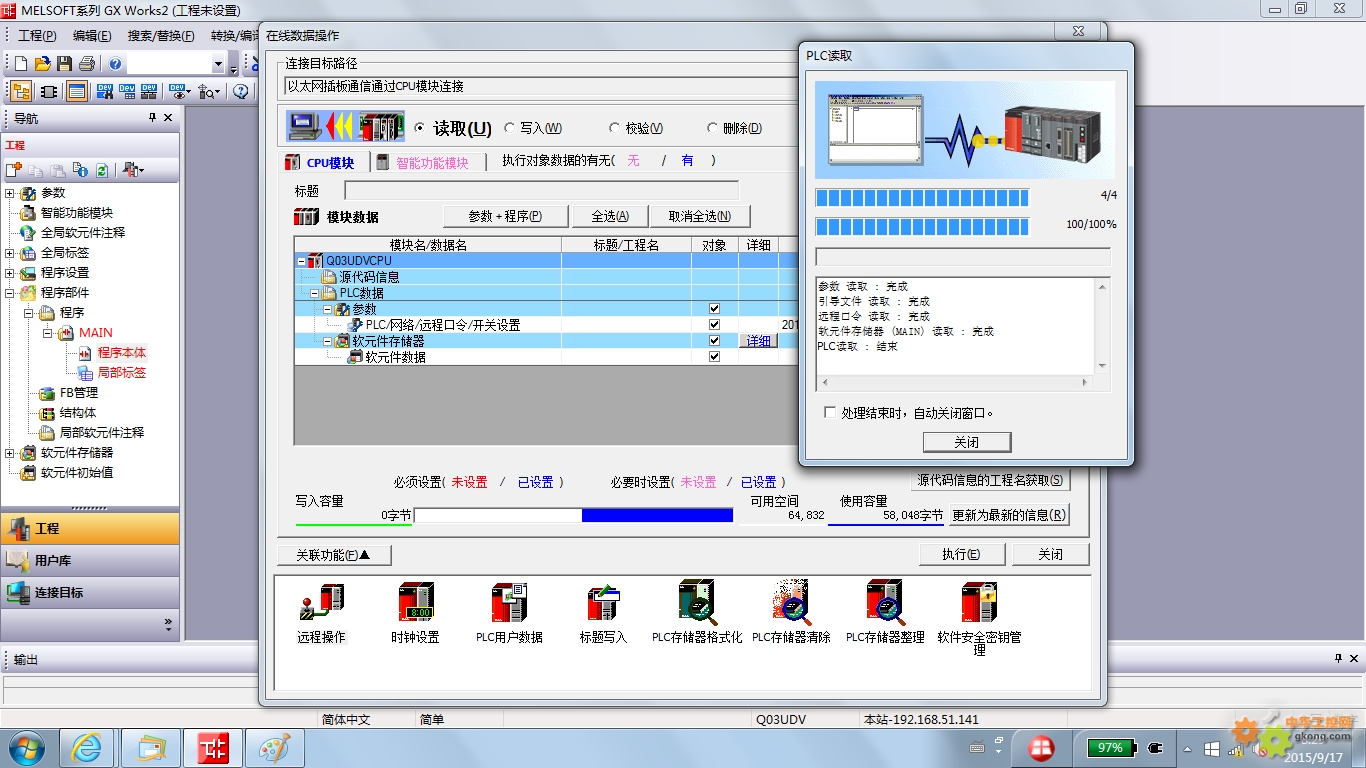Click the 执行(E) button
The width and height of the screenshot is (1366, 768).
click(960, 554)
